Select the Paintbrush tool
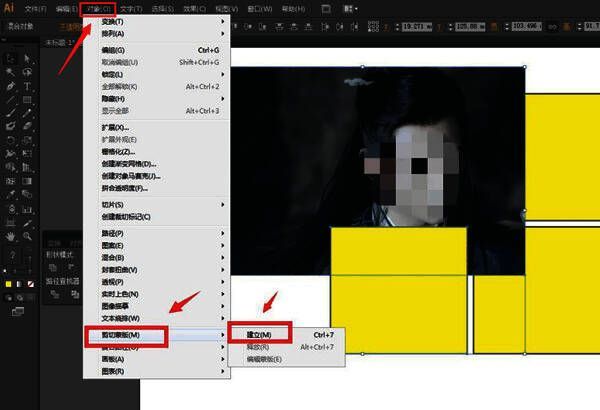Image resolution: width=600 pixels, height=410 pixels. pyautogui.click(x=10, y=113)
